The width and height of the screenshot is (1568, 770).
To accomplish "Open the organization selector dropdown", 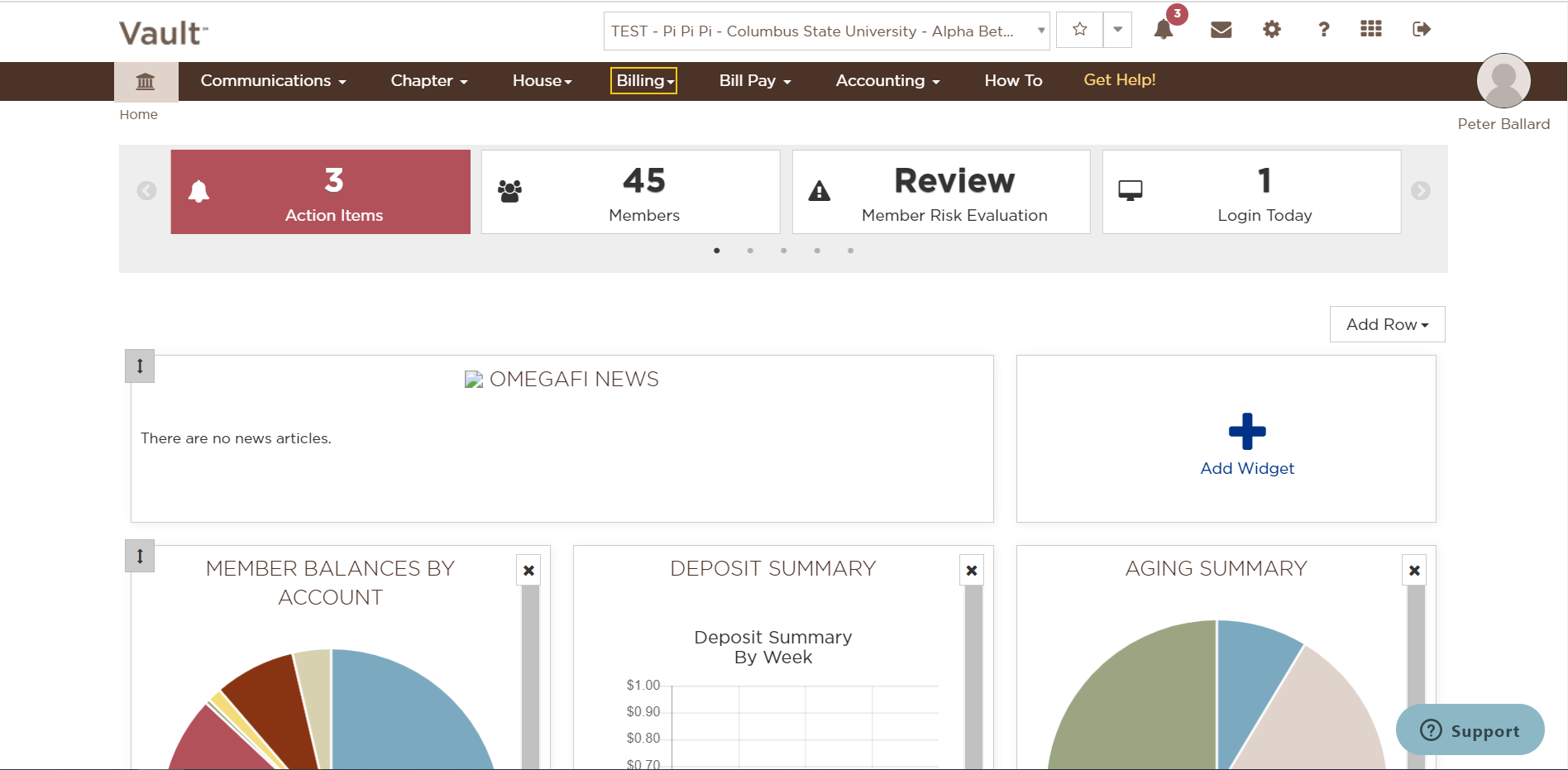I will coord(826,31).
